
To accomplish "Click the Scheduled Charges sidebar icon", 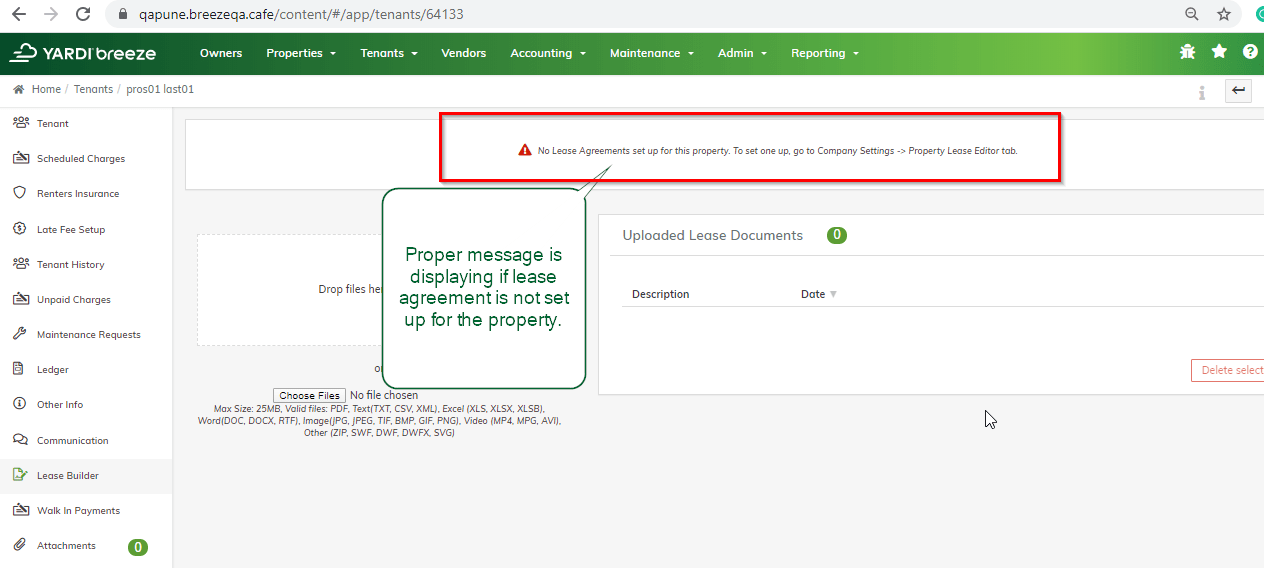I will 19,157.
